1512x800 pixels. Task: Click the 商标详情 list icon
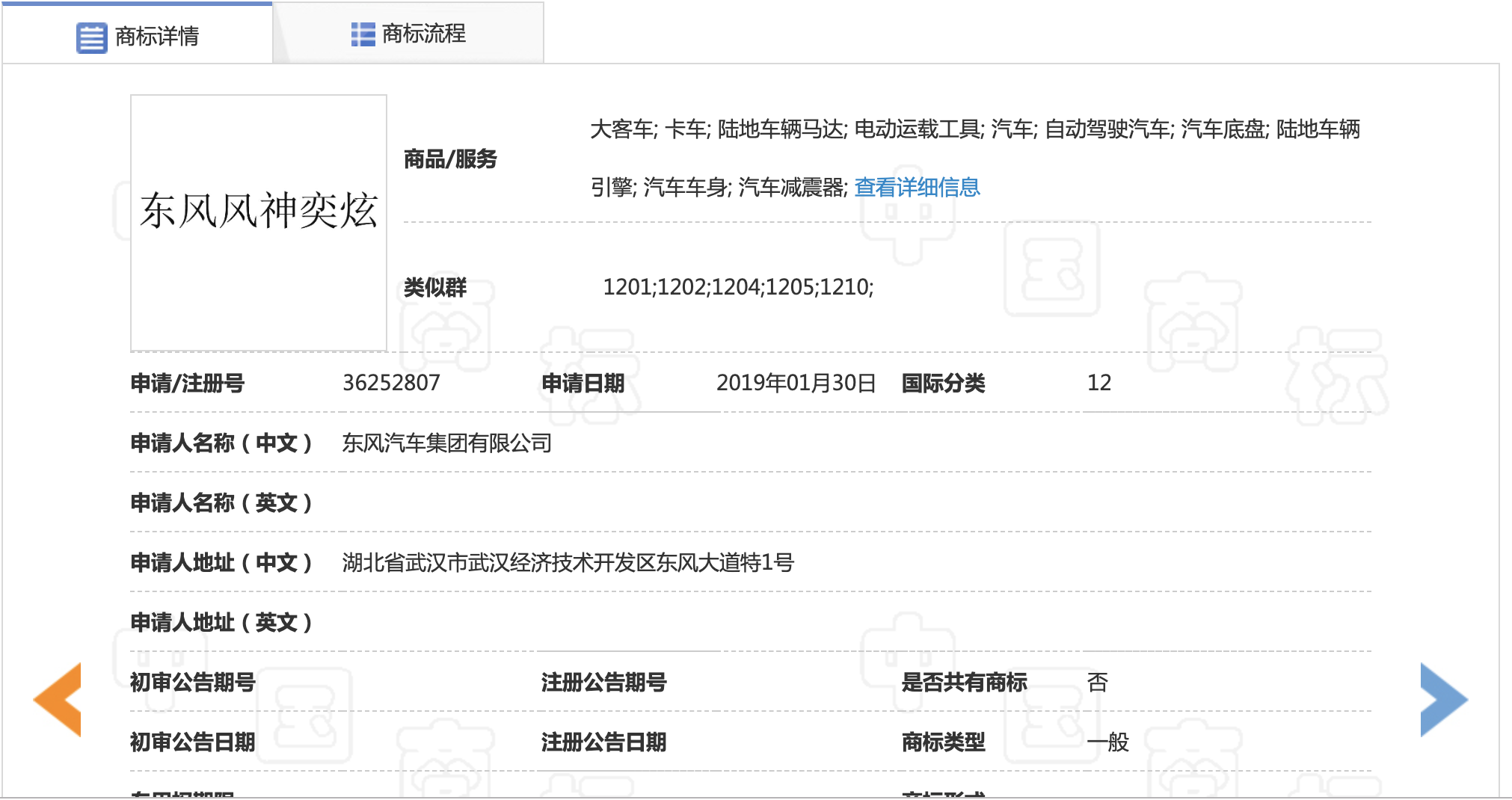tap(92, 38)
